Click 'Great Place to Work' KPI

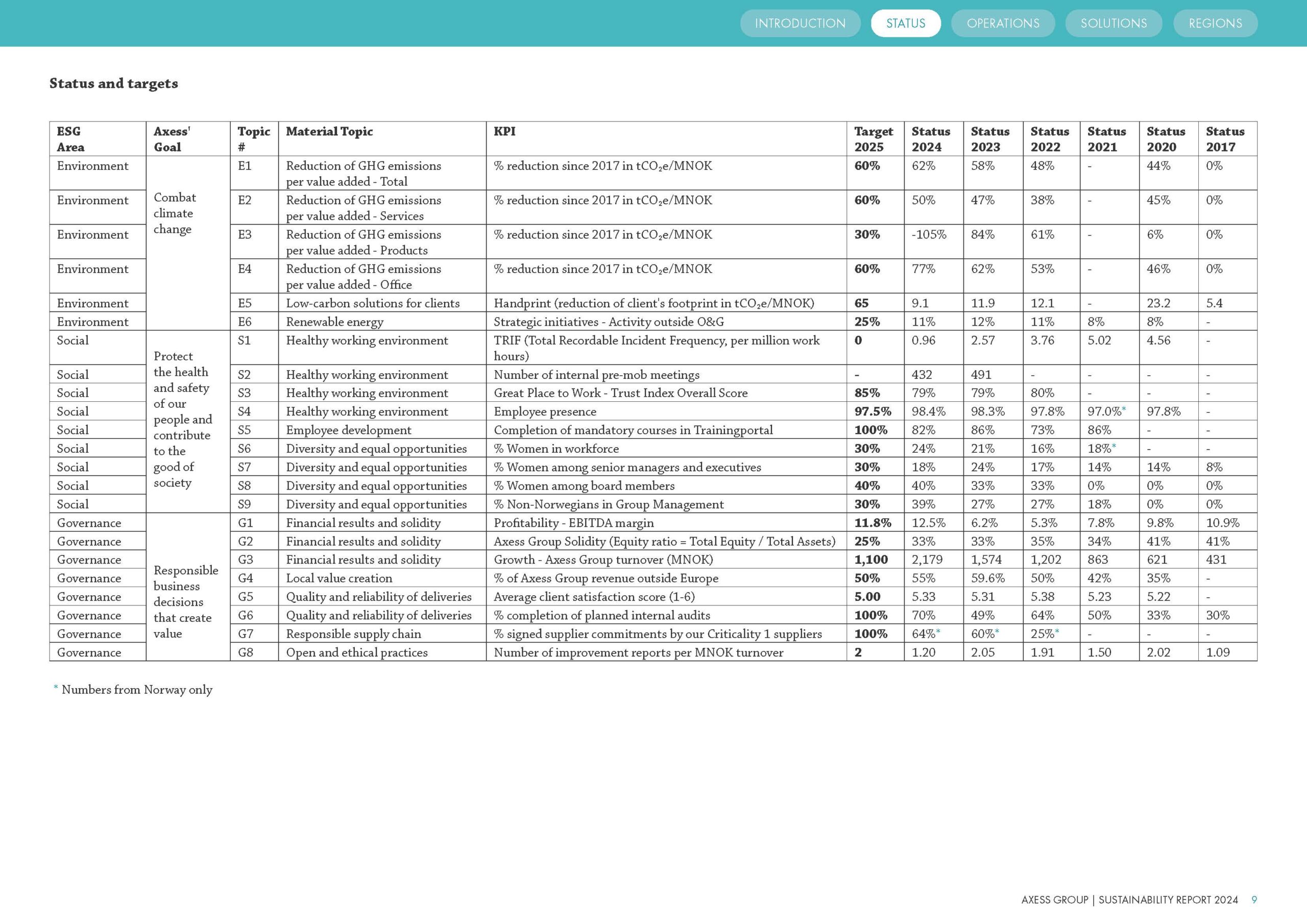pos(620,393)
